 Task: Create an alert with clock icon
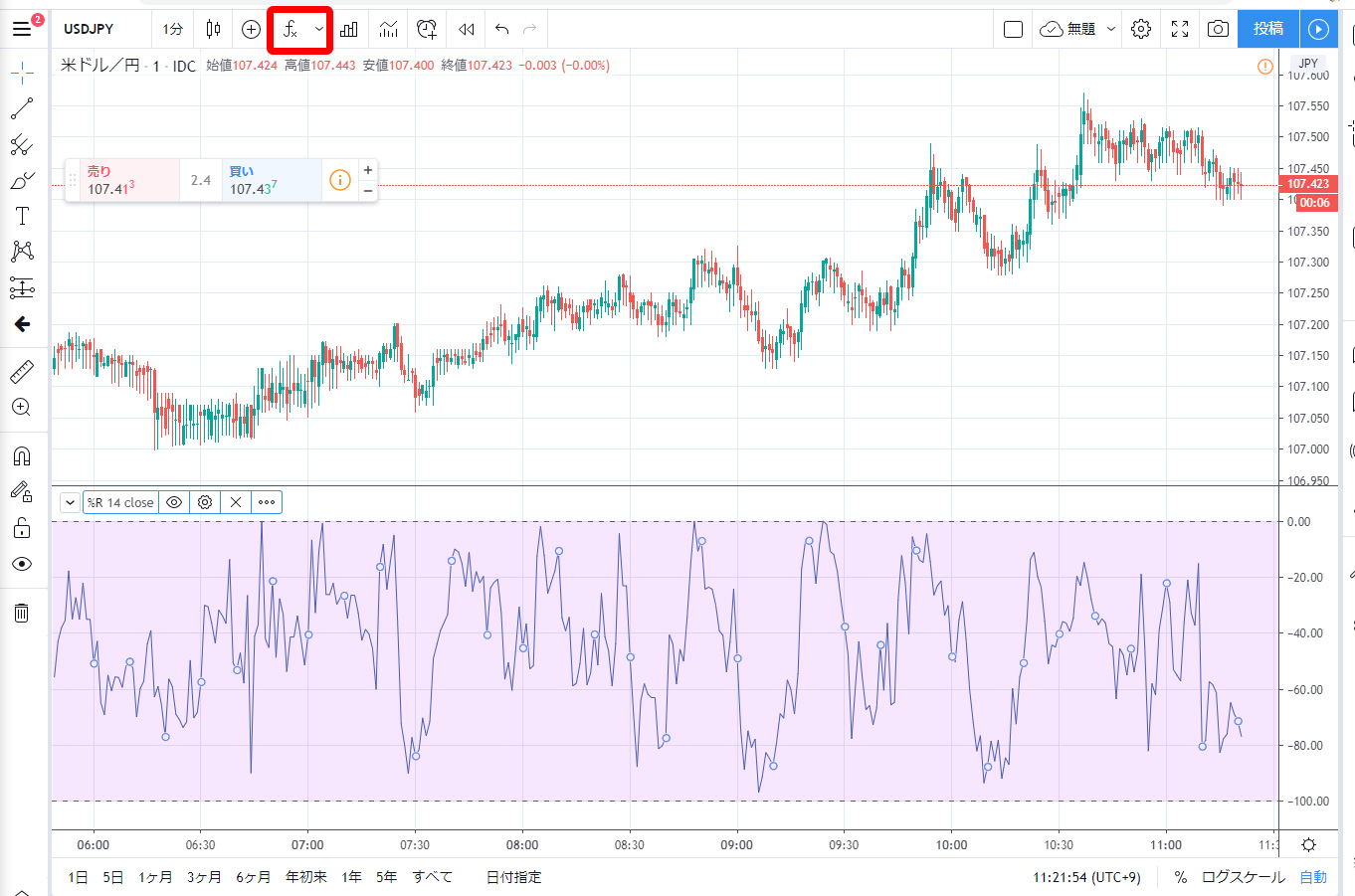pyautogui.click(x=427, y=29)
